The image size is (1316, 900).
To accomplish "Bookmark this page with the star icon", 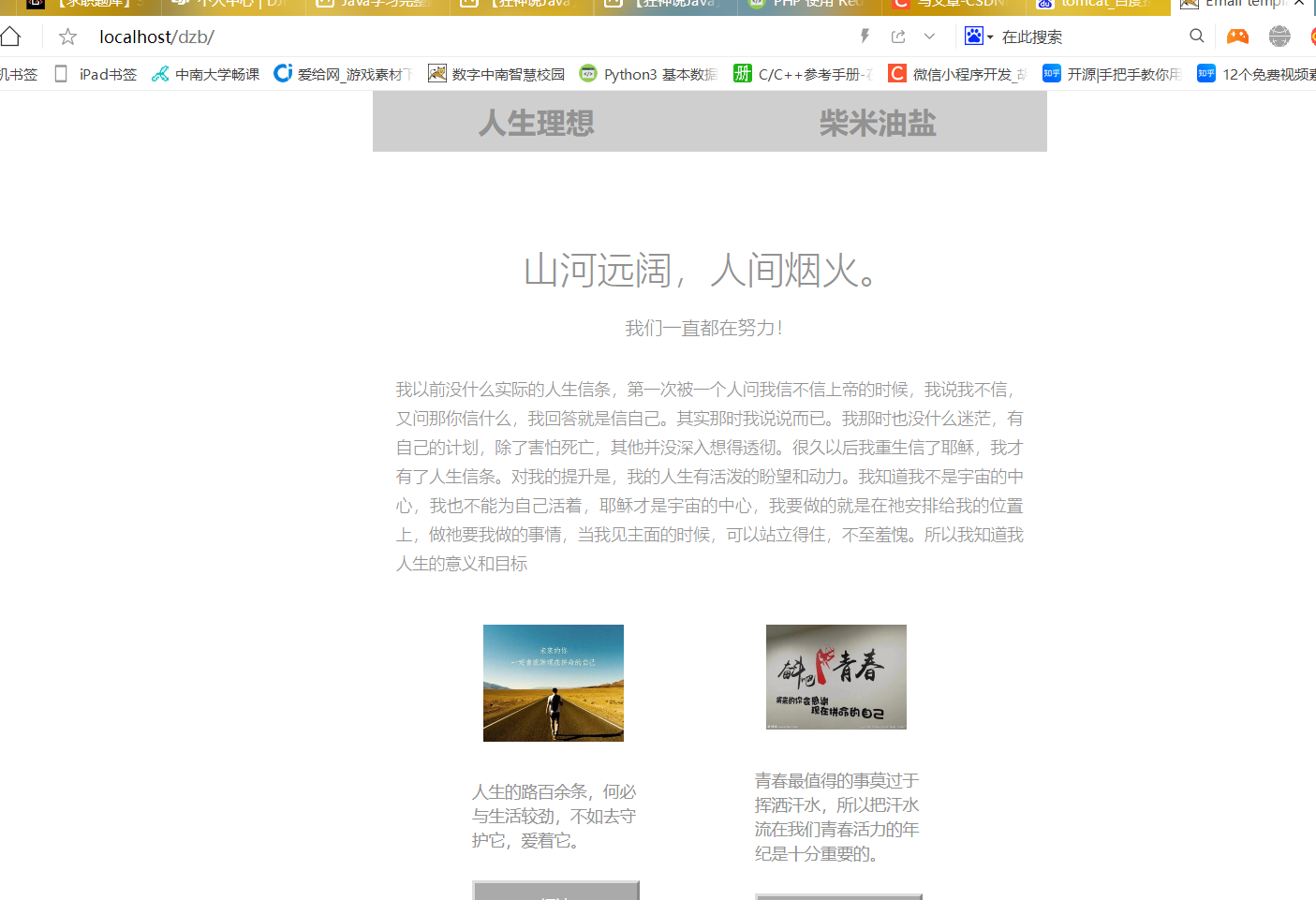I will 67,37.
